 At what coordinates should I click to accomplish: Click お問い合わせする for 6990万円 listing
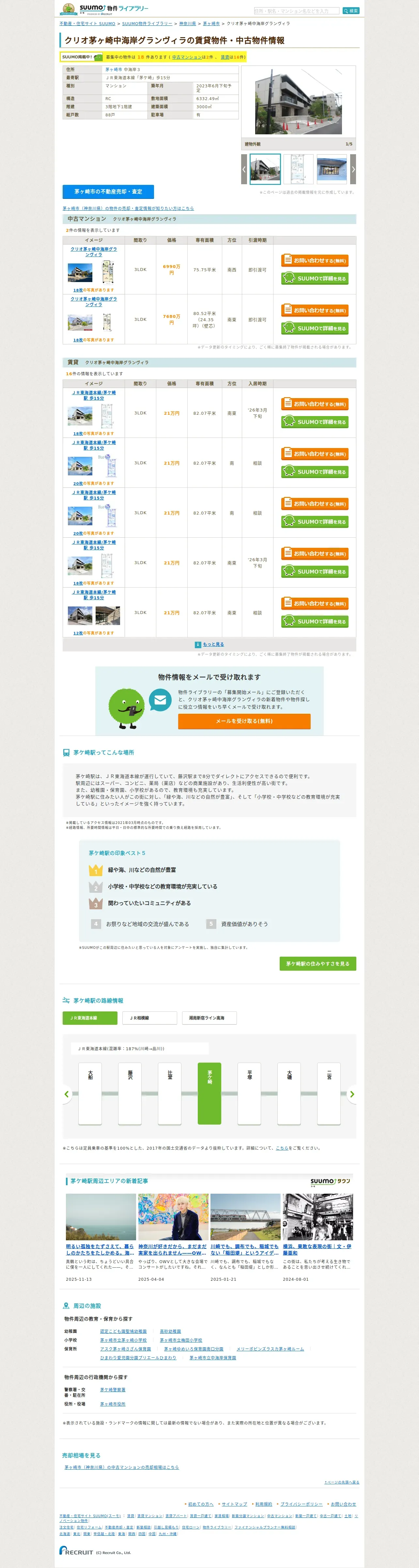pyautogui.click(x=314, y=261)
